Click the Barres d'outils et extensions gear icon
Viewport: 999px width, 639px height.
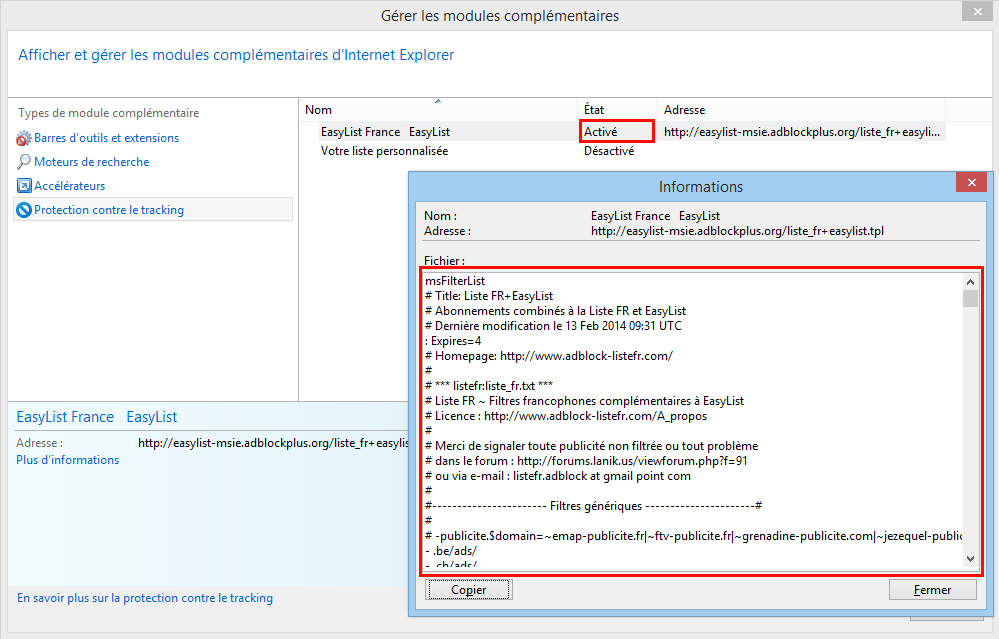24,138
